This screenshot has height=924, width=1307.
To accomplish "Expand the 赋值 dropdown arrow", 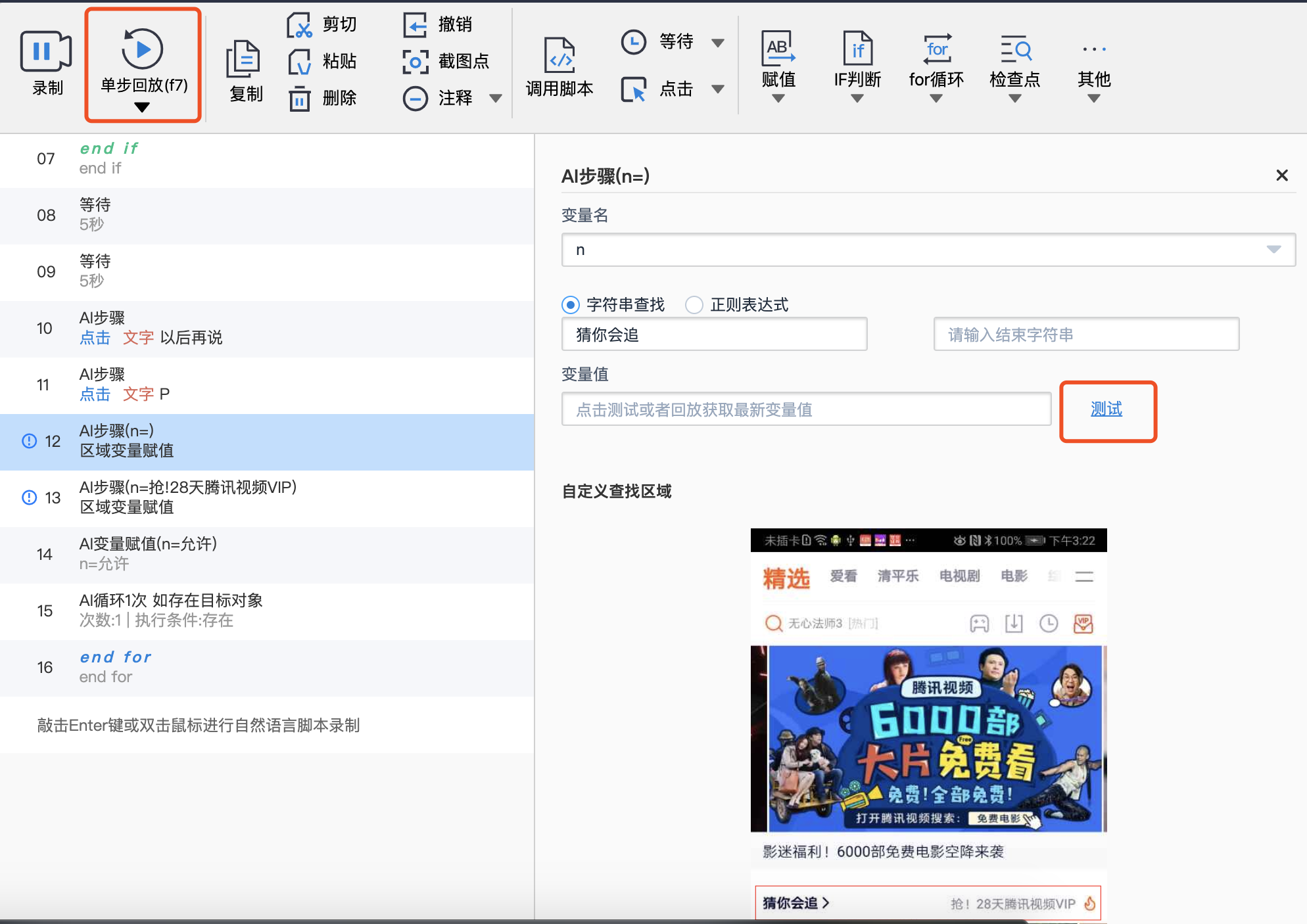I will (778, 99).
